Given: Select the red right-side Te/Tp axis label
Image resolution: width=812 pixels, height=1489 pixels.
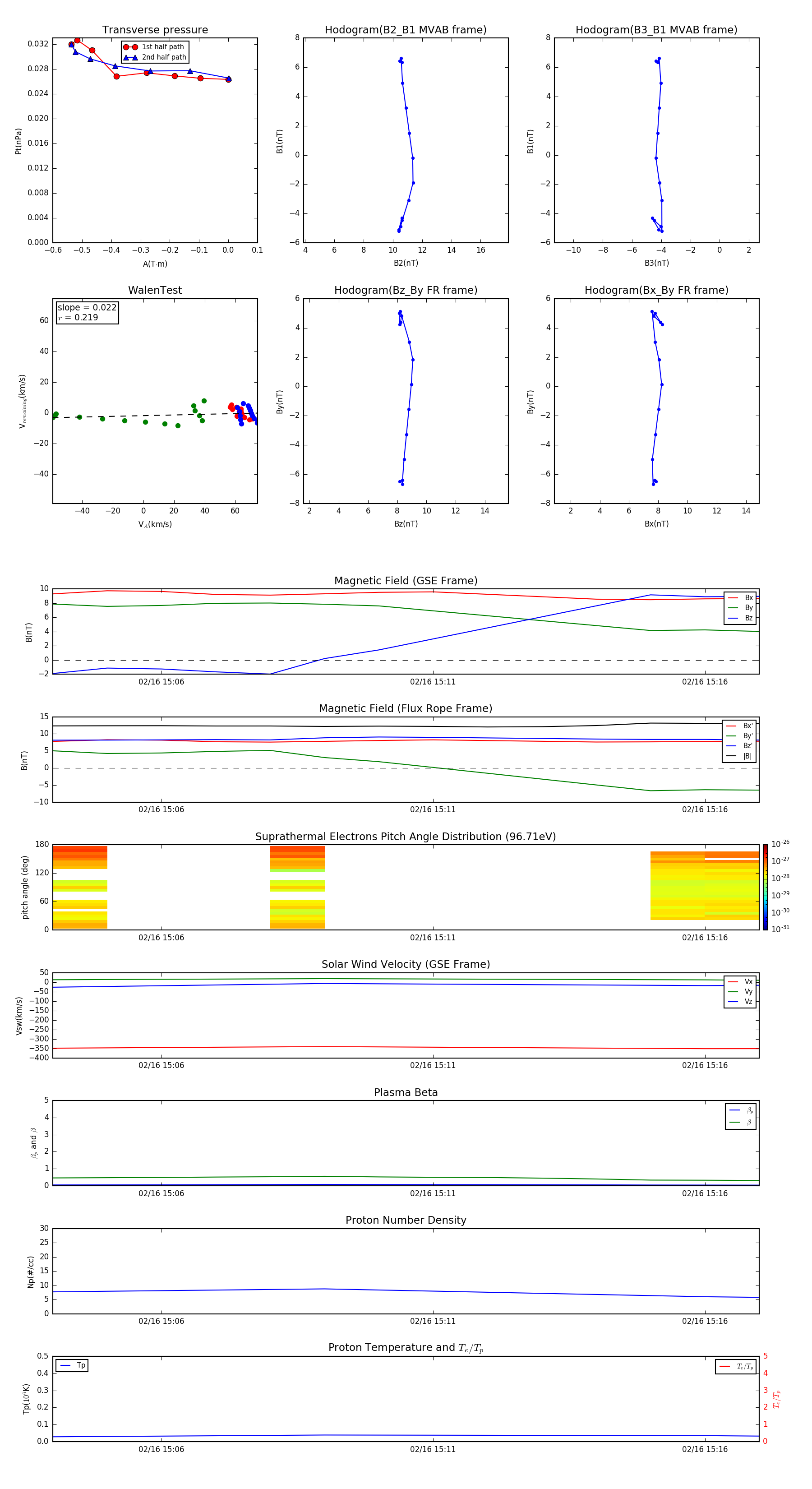Looking at the screenshot, I should (777, 1399).
